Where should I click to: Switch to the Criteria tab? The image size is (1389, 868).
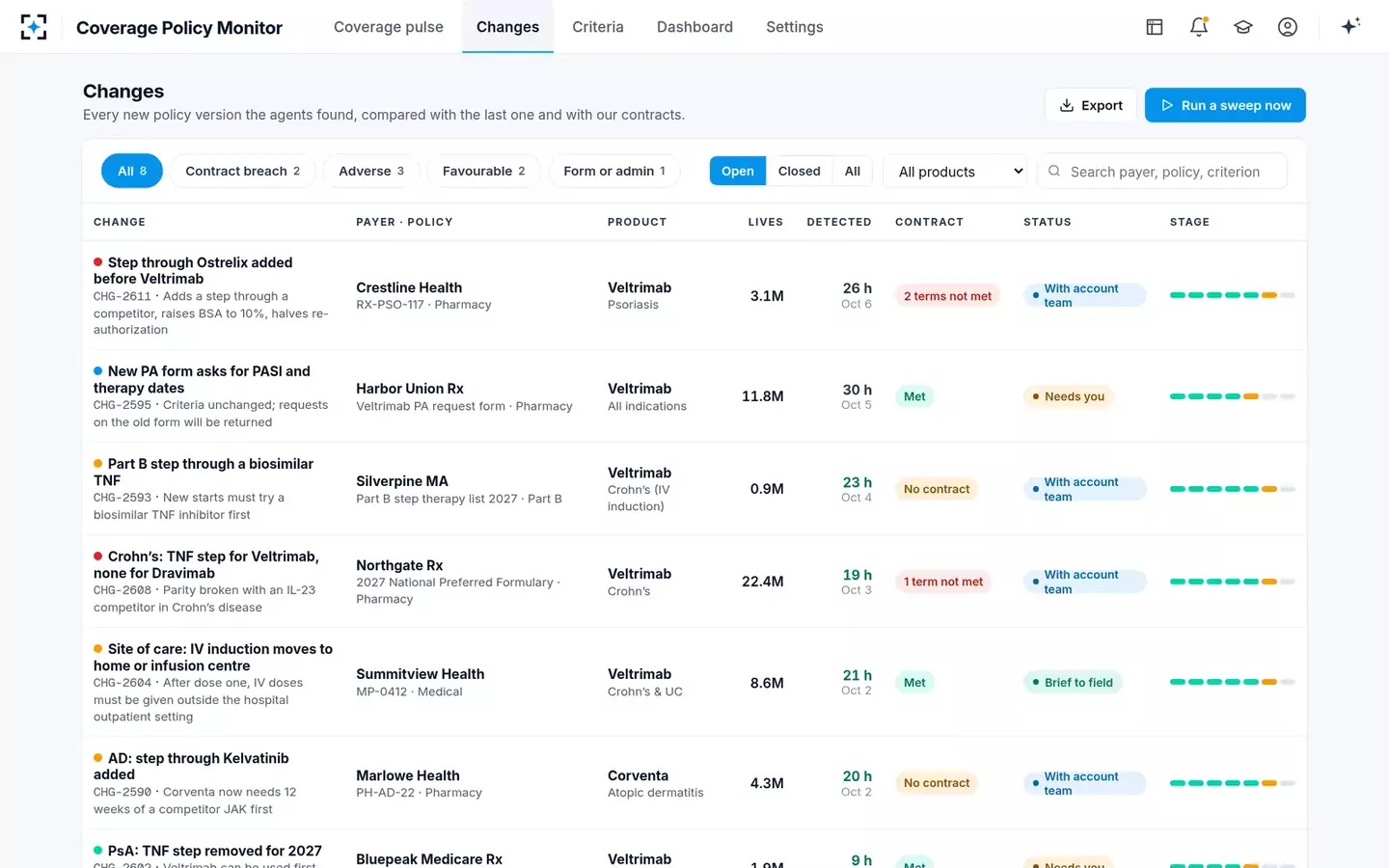[x=598, y=27]
